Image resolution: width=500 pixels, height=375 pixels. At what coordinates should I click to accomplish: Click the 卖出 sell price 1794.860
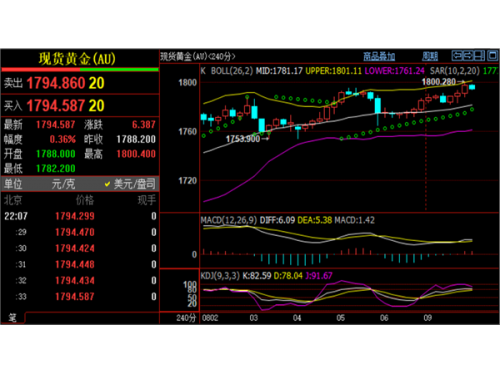56,83
